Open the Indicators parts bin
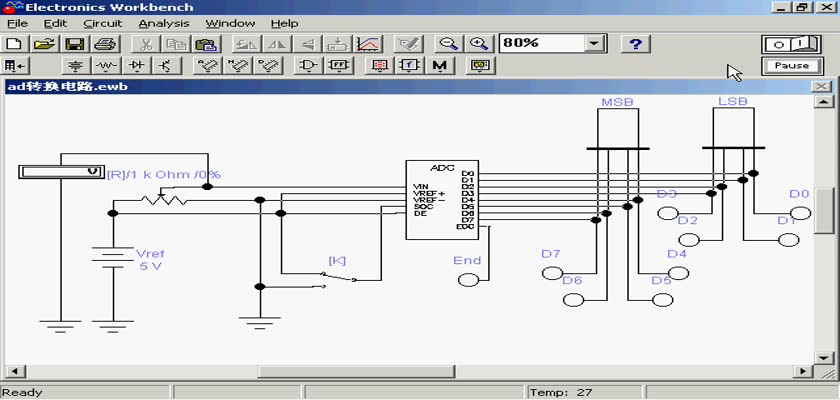840x400 pixels. tap(379, 65)
